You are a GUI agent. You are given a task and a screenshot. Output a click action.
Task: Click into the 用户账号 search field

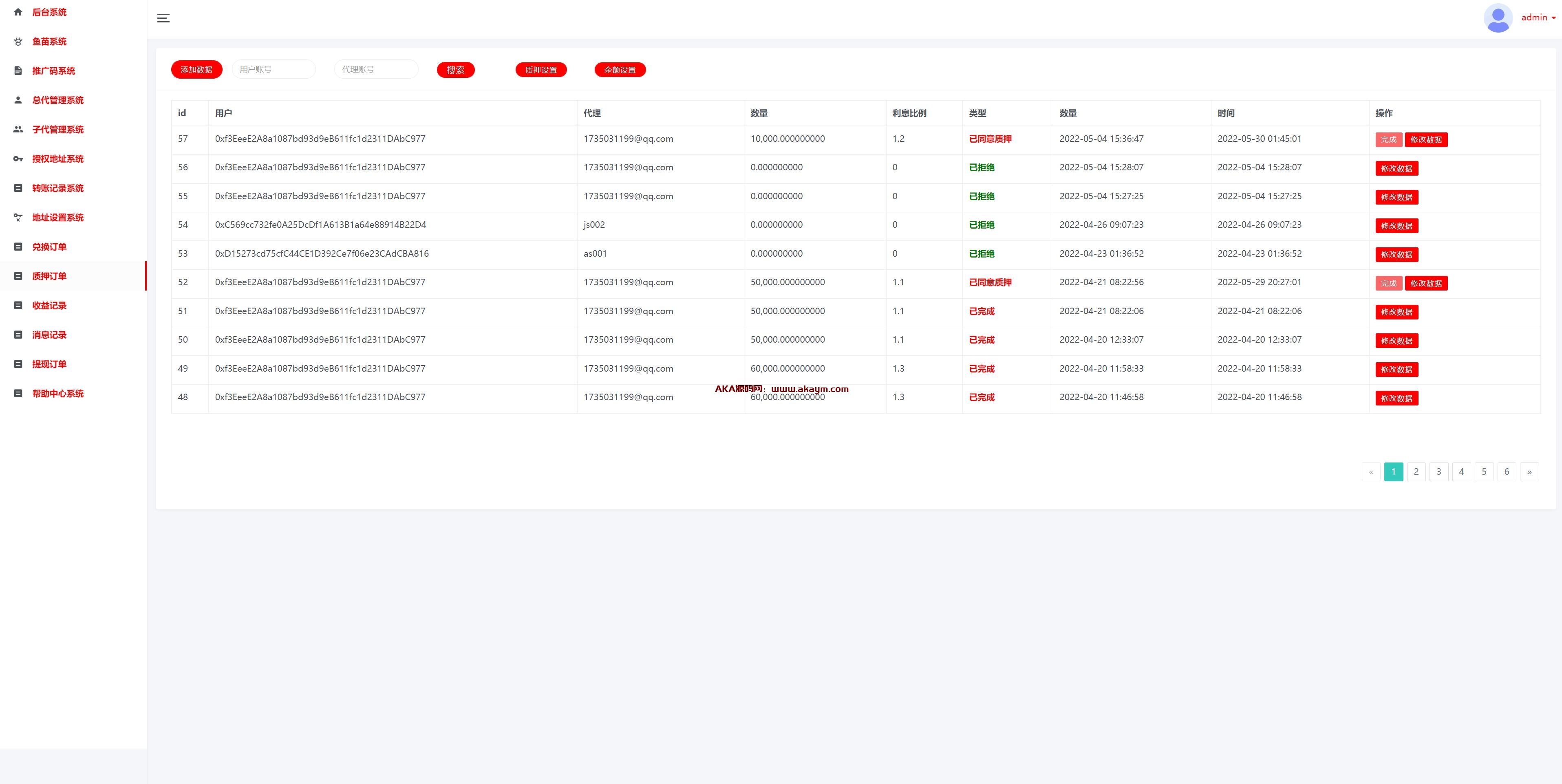(x=274, y=69)
